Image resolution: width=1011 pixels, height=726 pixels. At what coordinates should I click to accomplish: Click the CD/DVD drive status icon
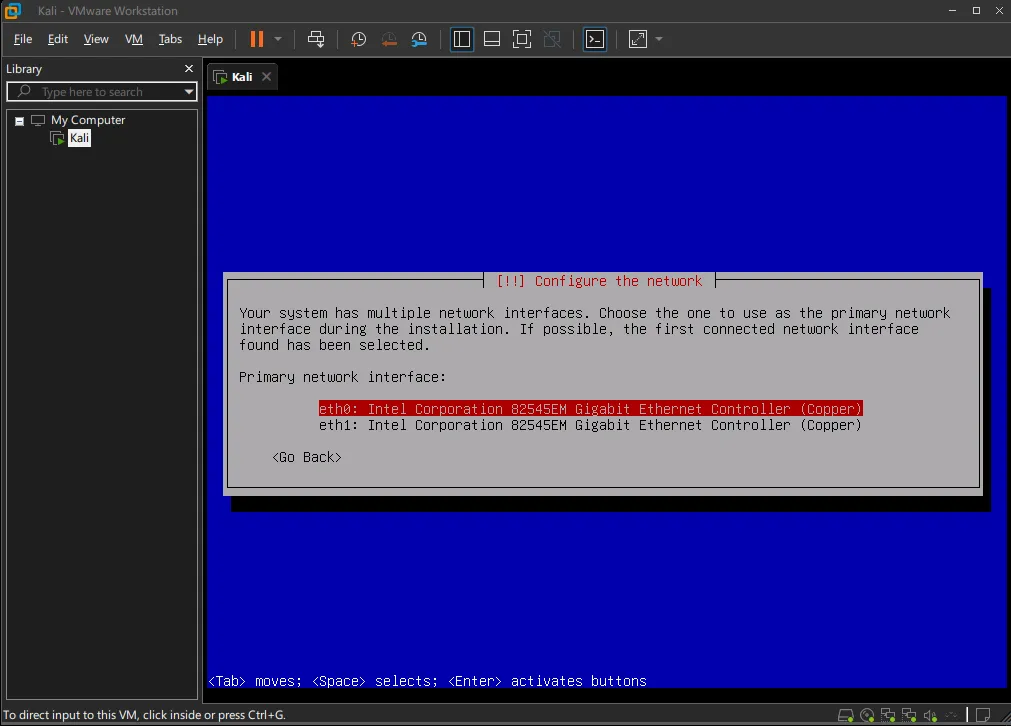867,715
